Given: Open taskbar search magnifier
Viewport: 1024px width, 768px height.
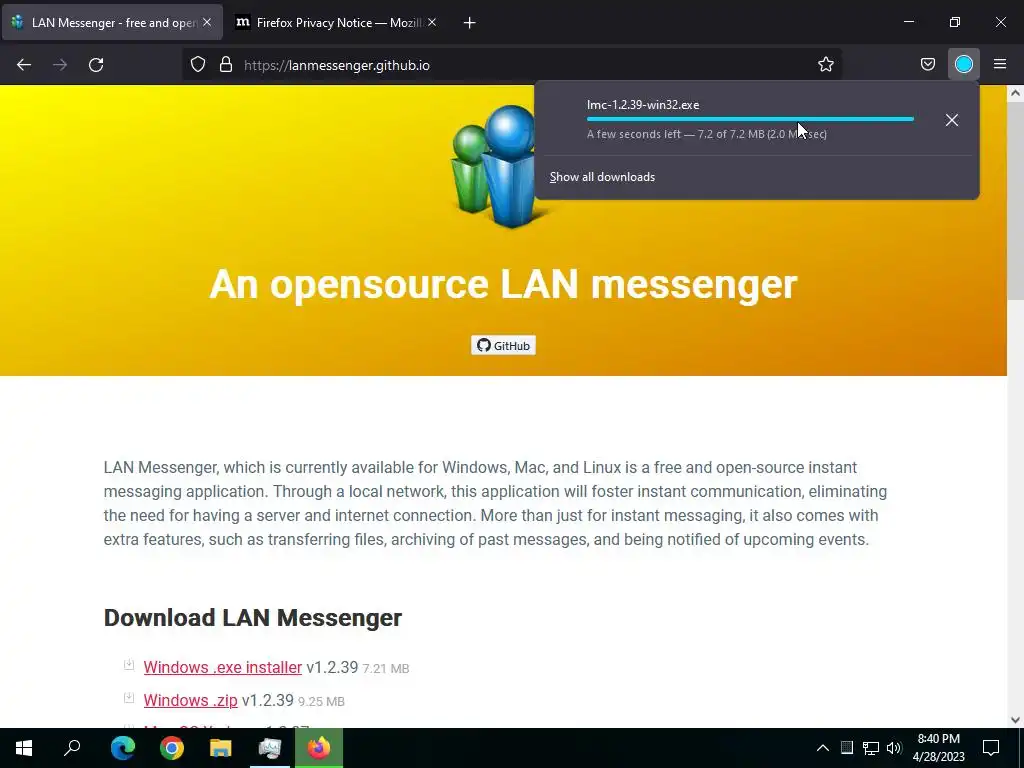Looking at the screenshot, I should coord(72,748).
